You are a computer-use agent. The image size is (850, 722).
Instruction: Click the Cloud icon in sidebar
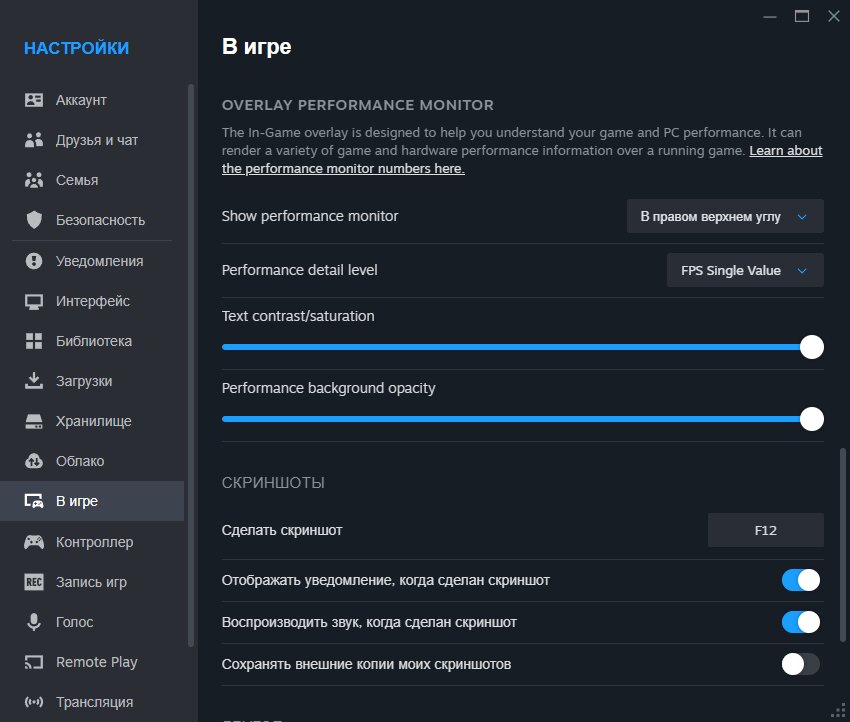pos(34,461)
